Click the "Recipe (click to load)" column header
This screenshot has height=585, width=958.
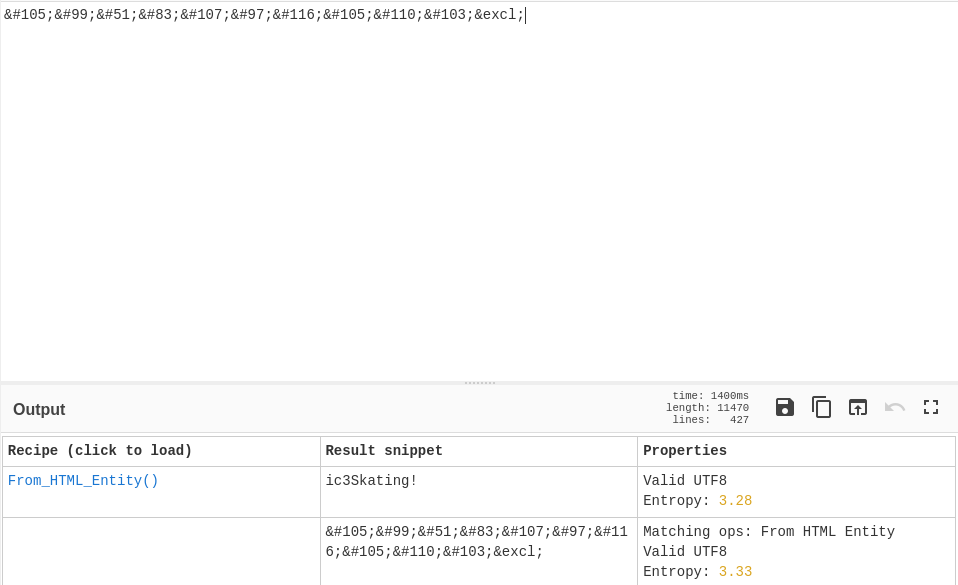(100, 451)
